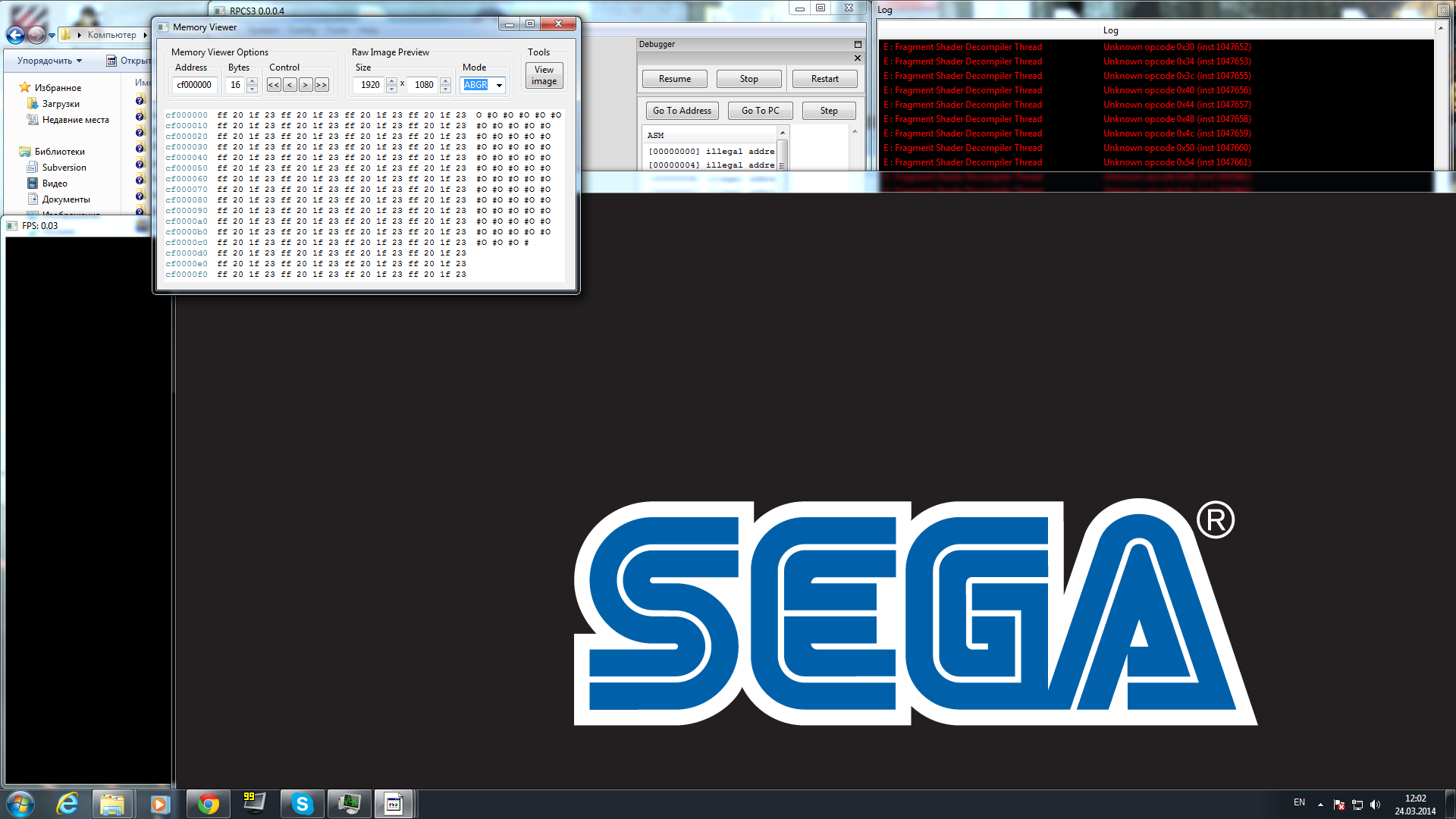Expand the Упорядочить menu arrow
Image resolution: width=1456 pixels, height=819 pixels.
79,61
